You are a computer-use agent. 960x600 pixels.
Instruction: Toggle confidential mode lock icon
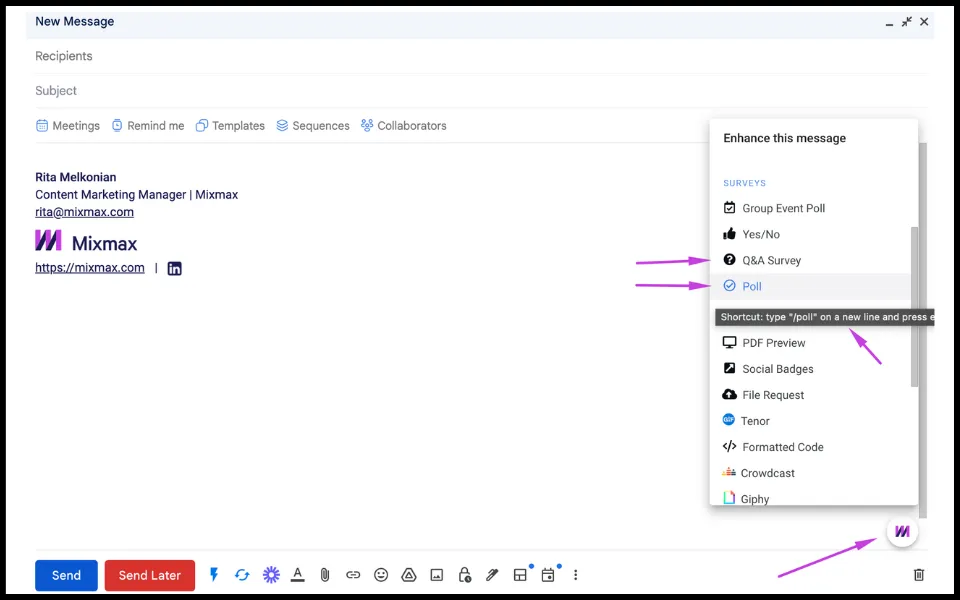465,575
